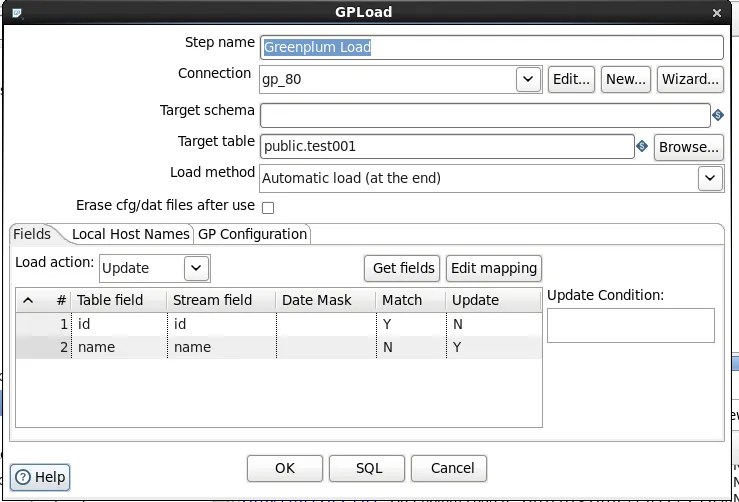This screenshot has width=739, height=502.
Task: Click Update cell 'N' in id row
Action: pos(494,324)
